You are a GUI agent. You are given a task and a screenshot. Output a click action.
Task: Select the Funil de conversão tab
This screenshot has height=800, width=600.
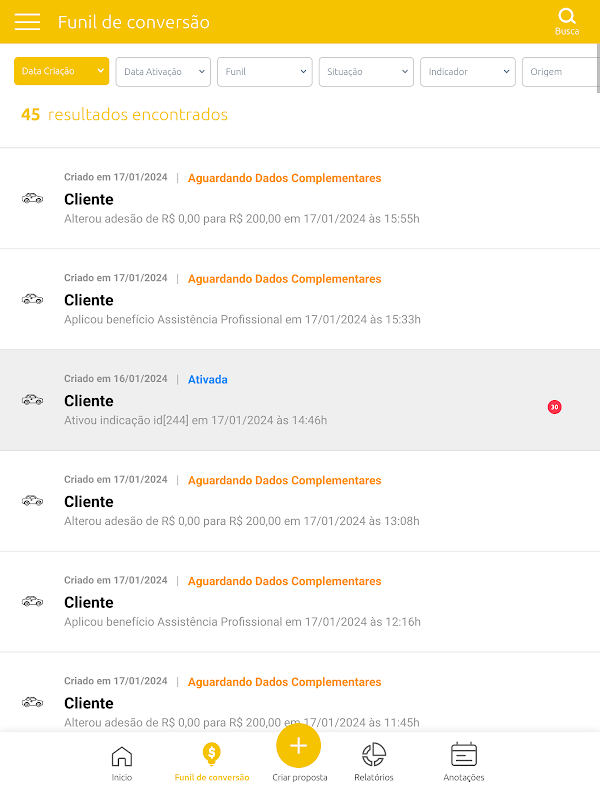click(212, 763)
